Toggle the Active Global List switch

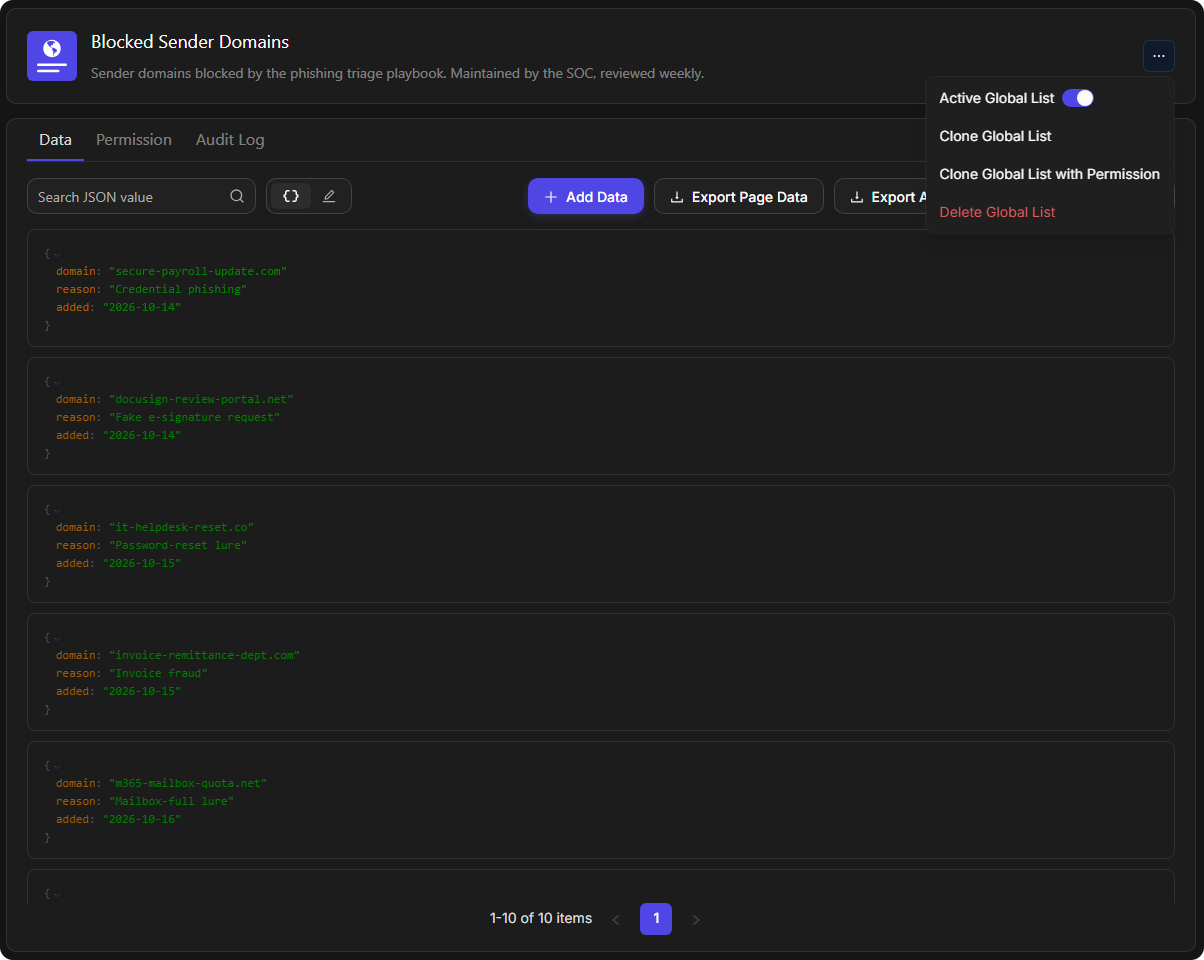tap(1078, 98)
